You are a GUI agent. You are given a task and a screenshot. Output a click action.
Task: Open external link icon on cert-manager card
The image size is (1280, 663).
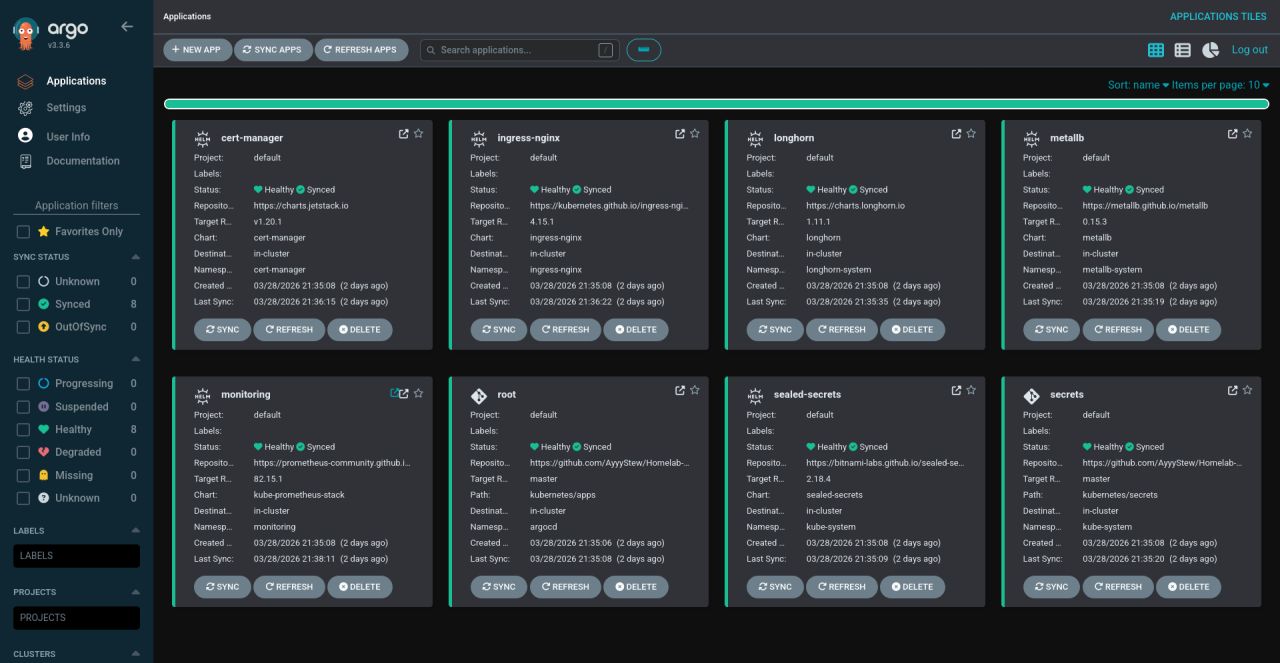[404, 134]
